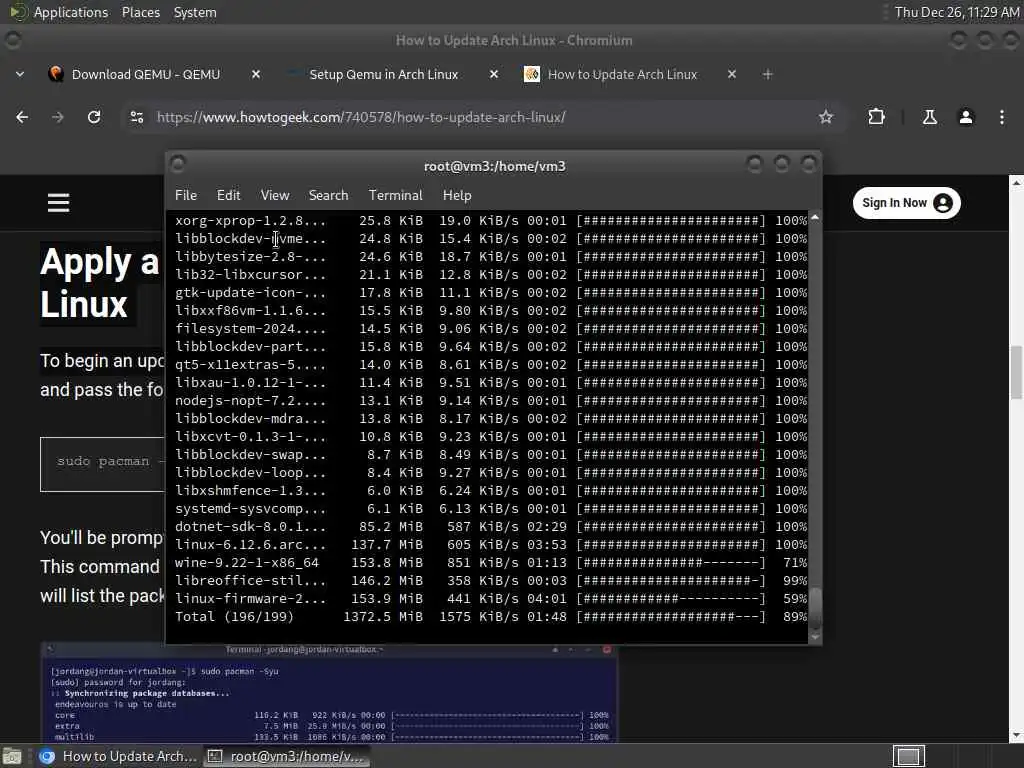Click the show desktop icon in bottom panel
The width and height of the screenshot is (1024, 768).
(12, 756)
